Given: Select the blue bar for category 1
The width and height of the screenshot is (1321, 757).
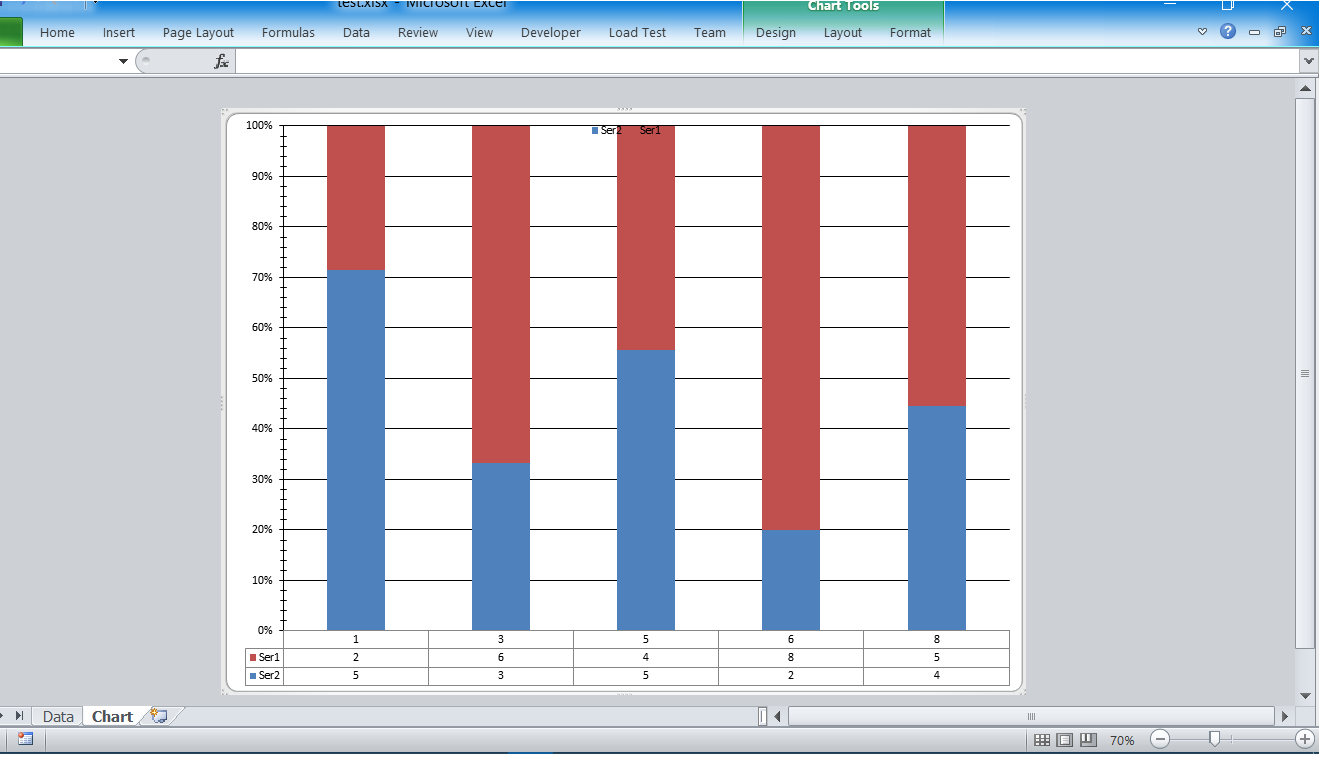Looking at the screenshot, I should tap(356, 450).
